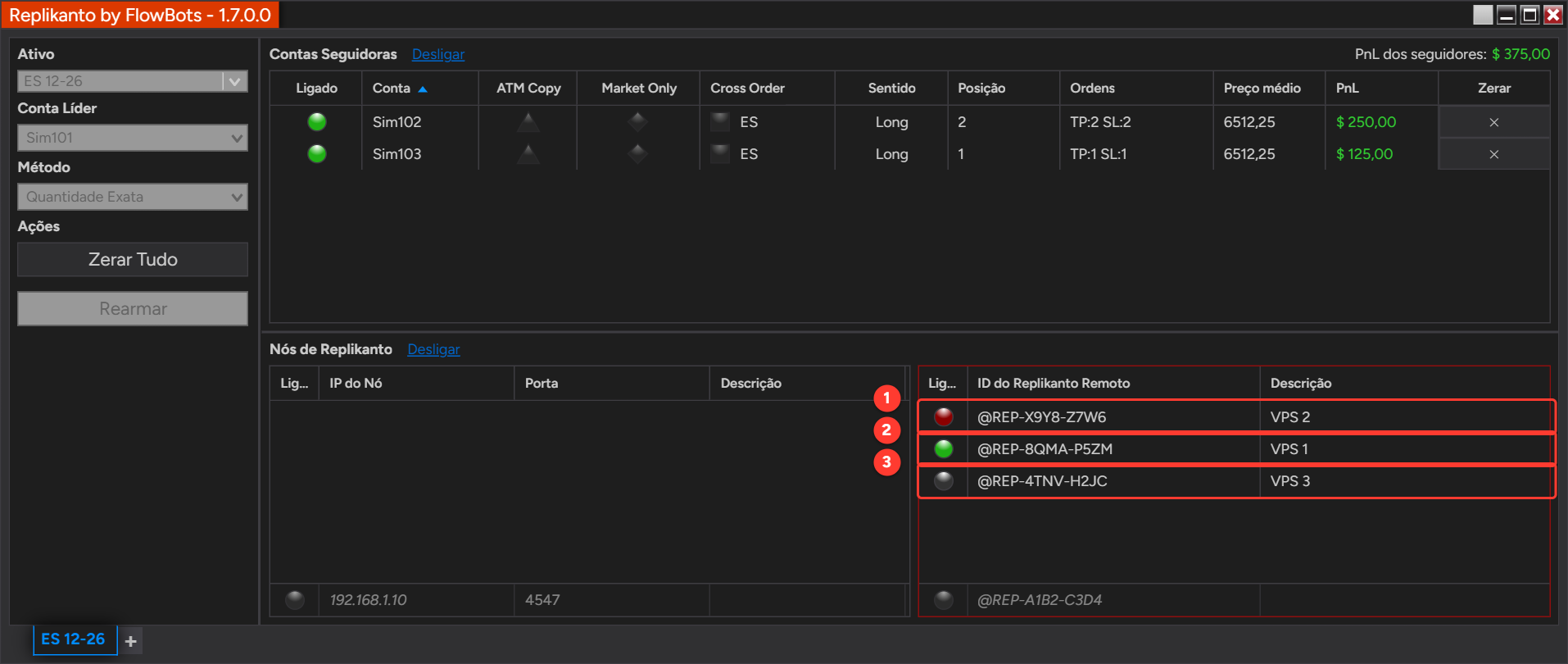Add a new tab with plus button
The width and height of the screenshot is (1568, 664).
(130, 641)
